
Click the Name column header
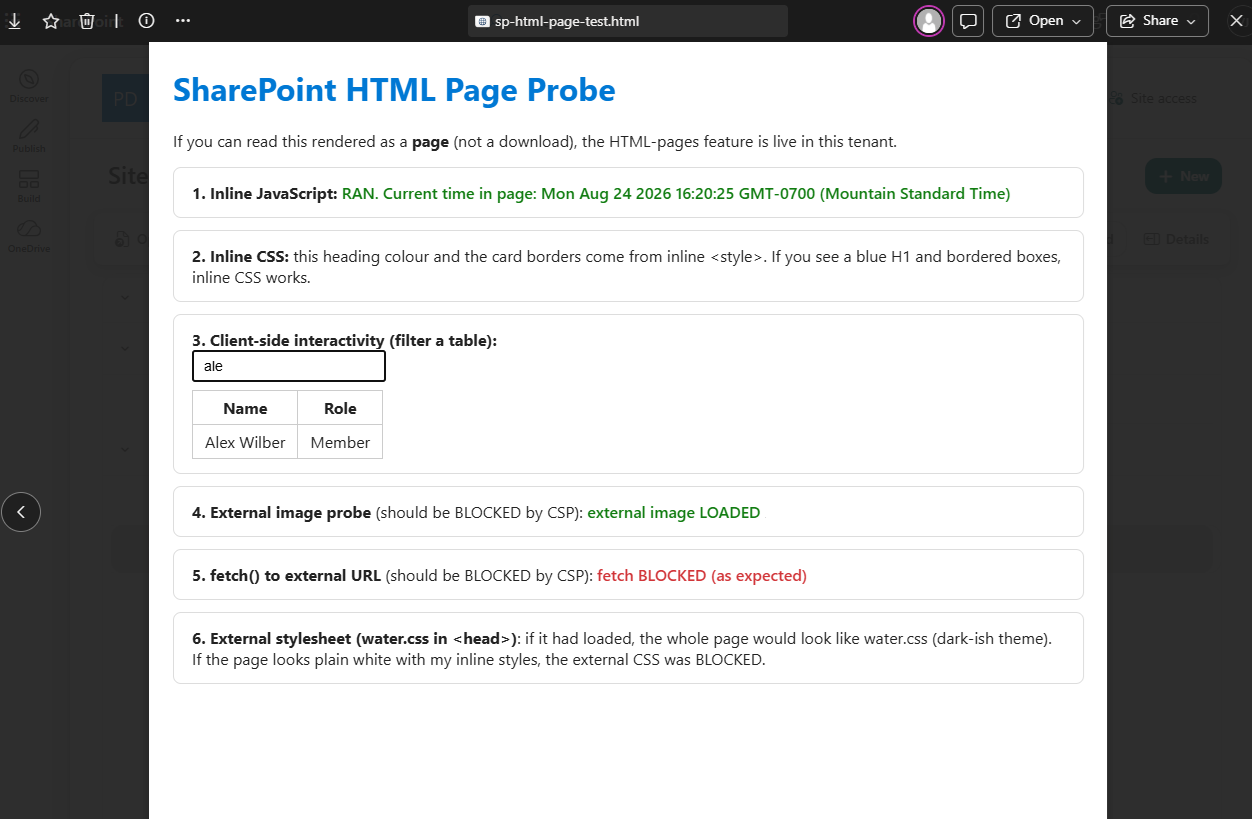click(x=245, y=408)
